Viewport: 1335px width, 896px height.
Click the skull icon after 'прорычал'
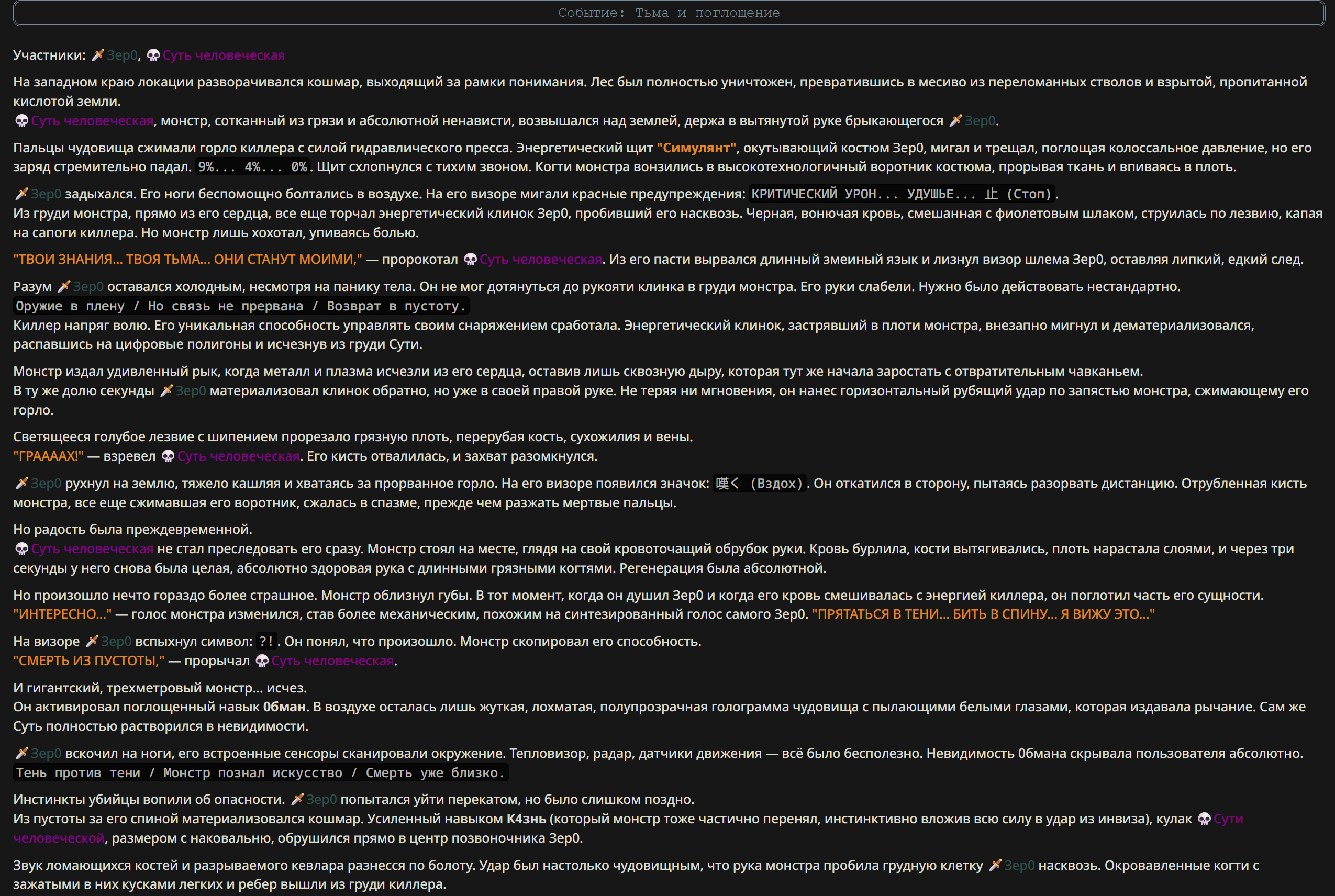pos(262,660)
